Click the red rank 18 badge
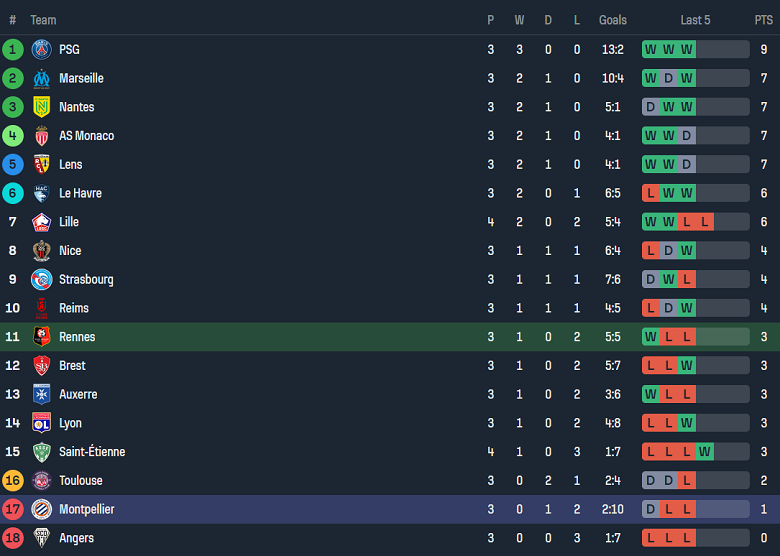The height and width of the screenshot is (556, 780). (13, 538)
